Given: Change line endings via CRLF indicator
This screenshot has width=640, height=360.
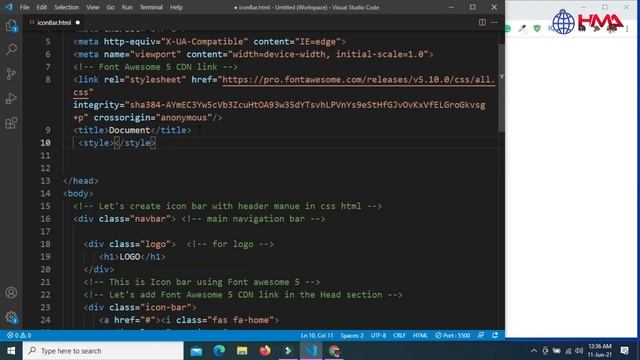Looking at the screenshot, I should pyautogui.click(x=399, y=336).
